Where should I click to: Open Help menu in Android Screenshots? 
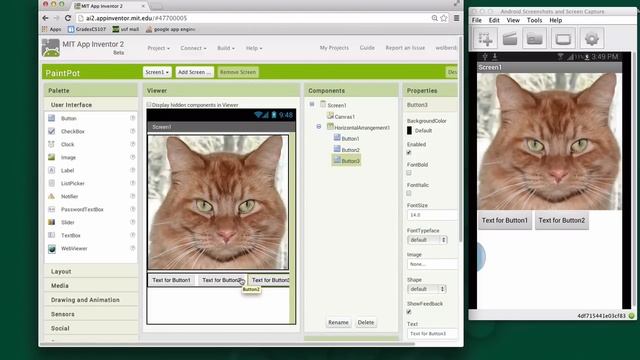pos(556,20)
